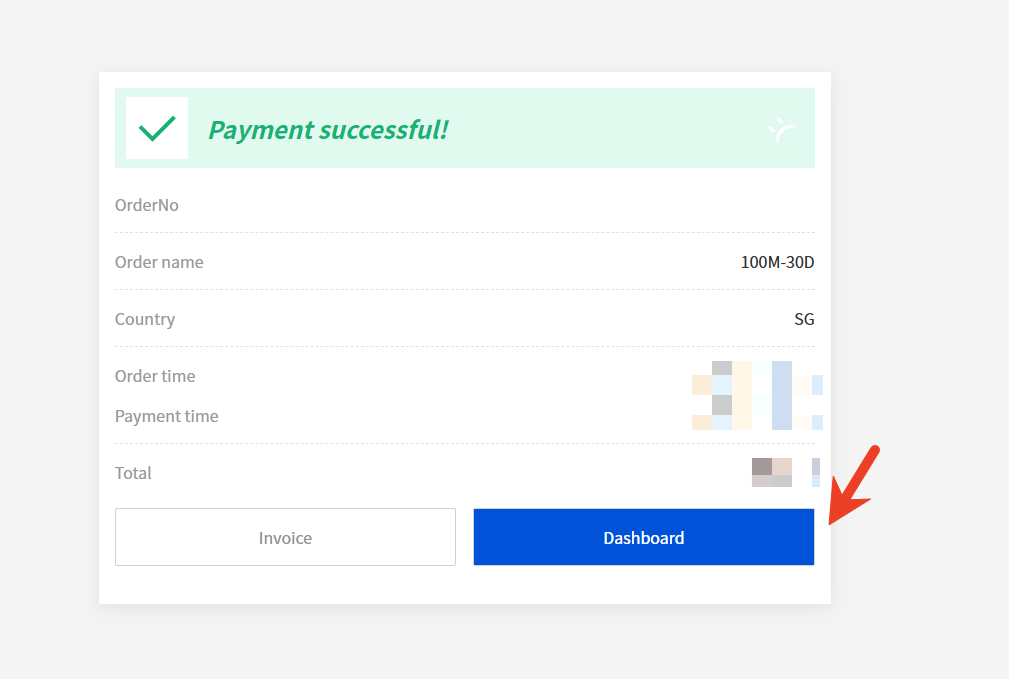Click the sparkle decoration icon in banner
The width and height of the screenshot is (1009, 679).
point(781,129)
